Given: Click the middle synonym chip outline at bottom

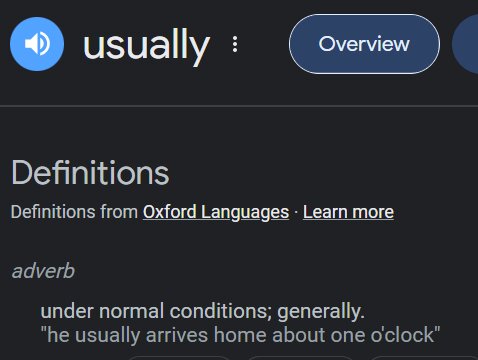Looking at the screenshot, I should 300,358.
